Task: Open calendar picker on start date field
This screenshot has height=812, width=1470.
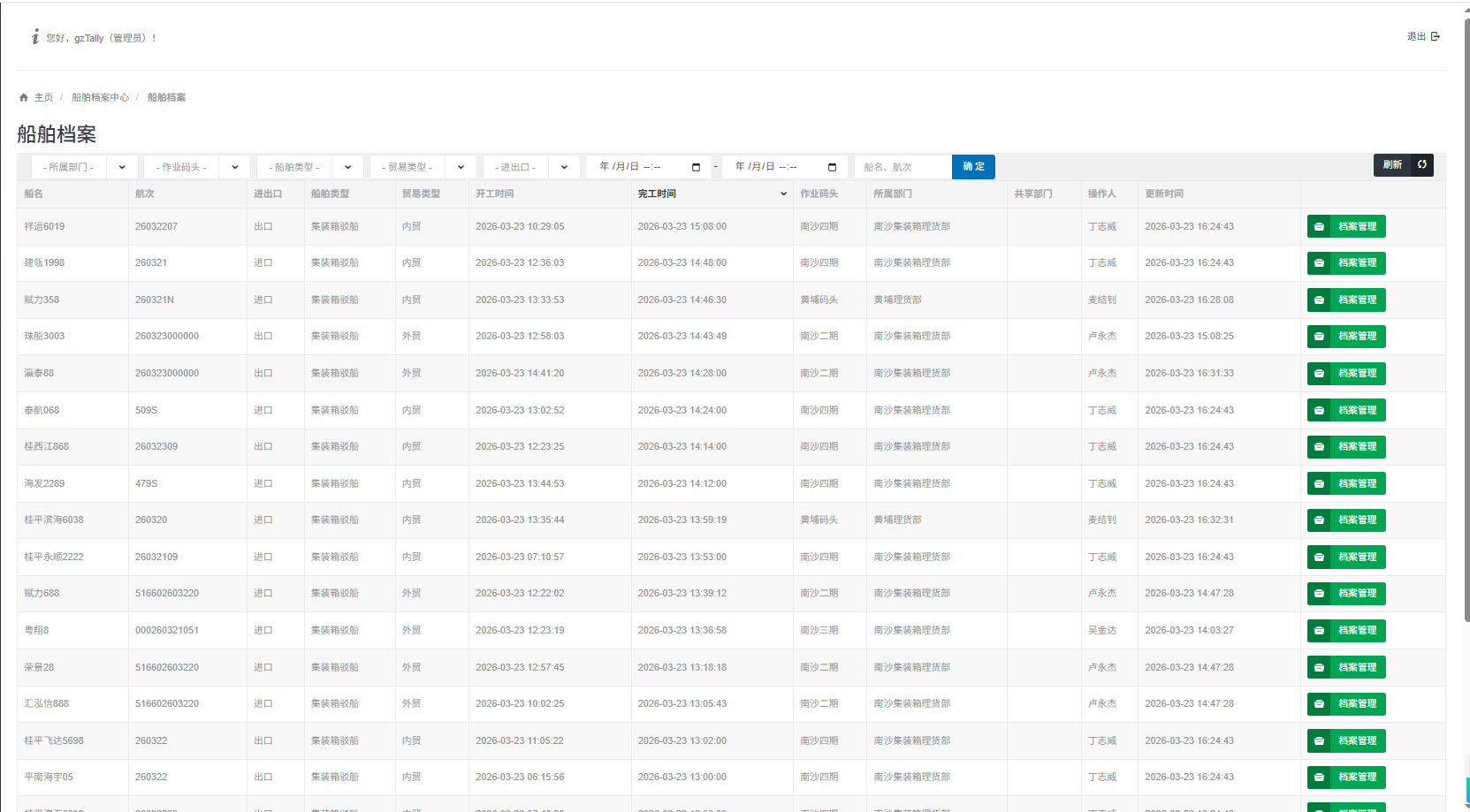Action: [696, 167]
